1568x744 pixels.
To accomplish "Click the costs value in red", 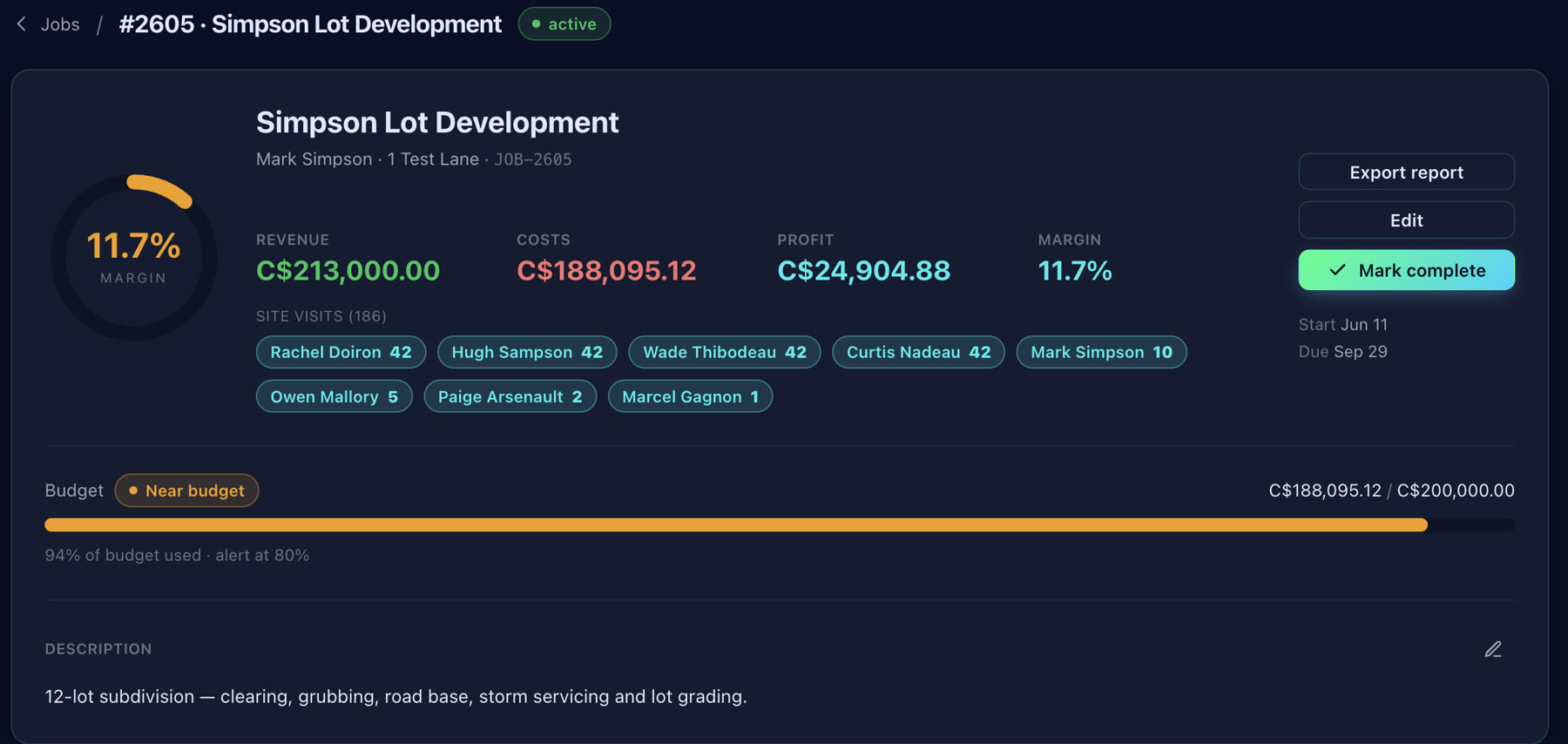I will tap(606, 270).
